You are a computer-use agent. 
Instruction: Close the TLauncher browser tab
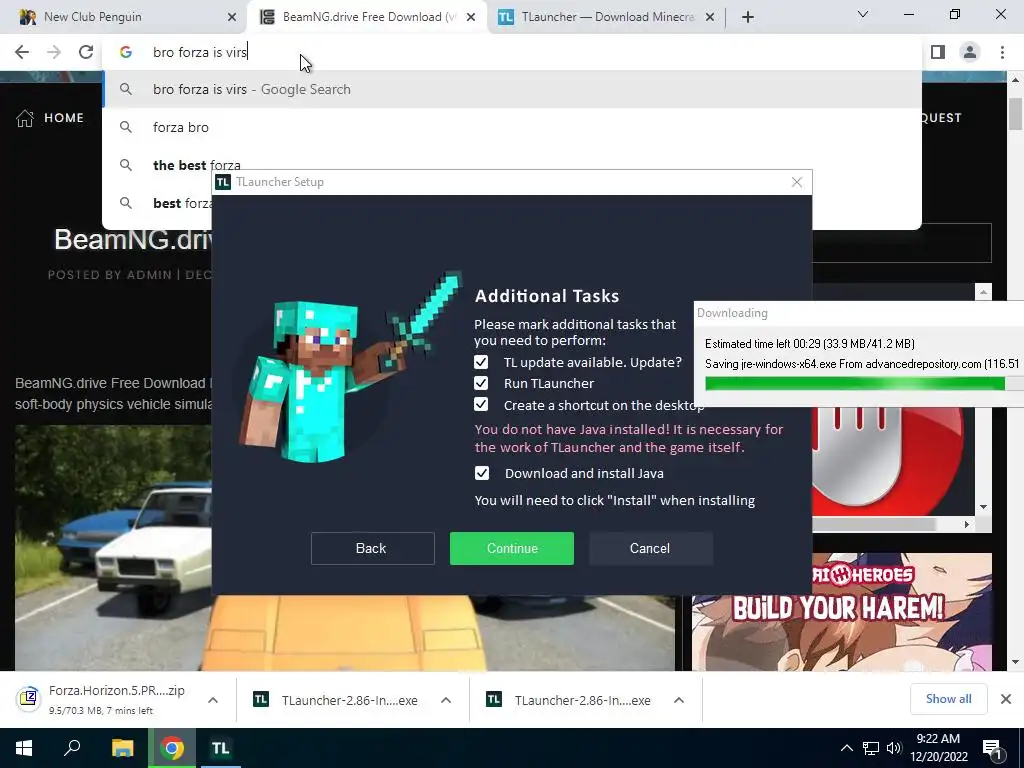[x=710, y=17]
